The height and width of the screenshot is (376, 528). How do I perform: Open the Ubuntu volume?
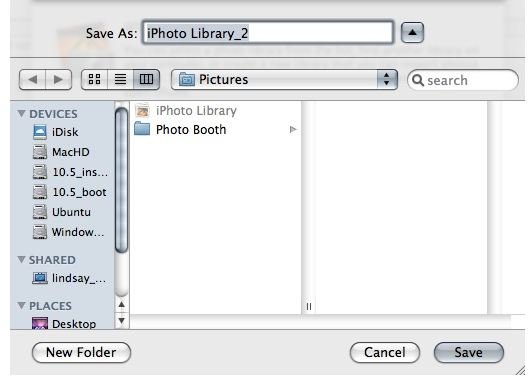tap(62, 212)
